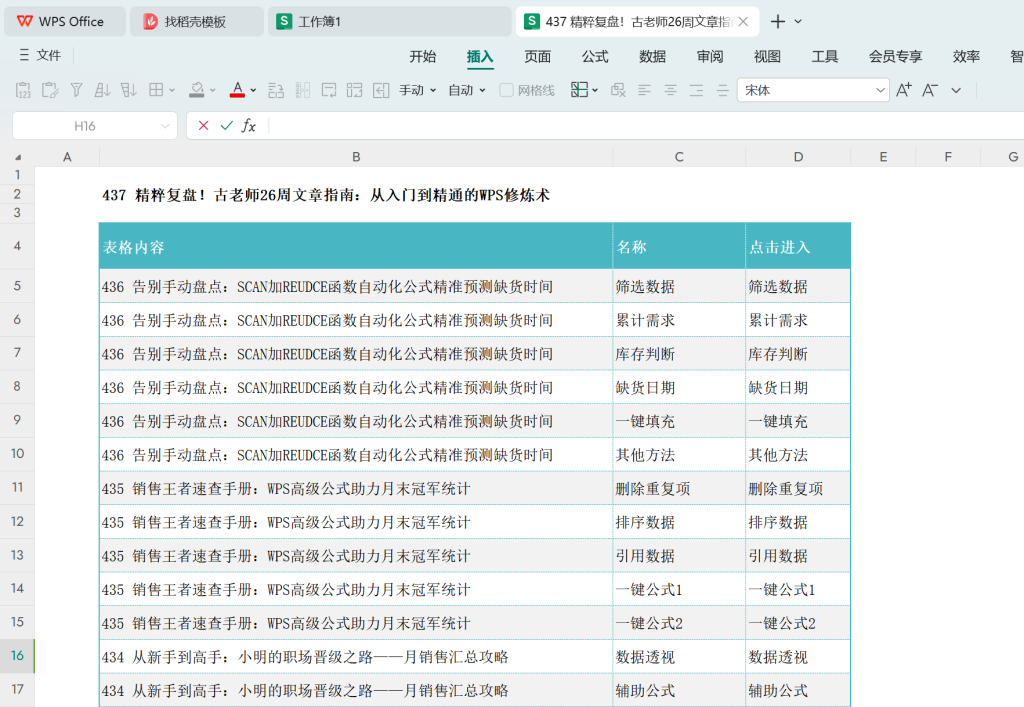Click the wrap text icon
The width and height of the screenshot is (1024, 707).
click(329, 90)
